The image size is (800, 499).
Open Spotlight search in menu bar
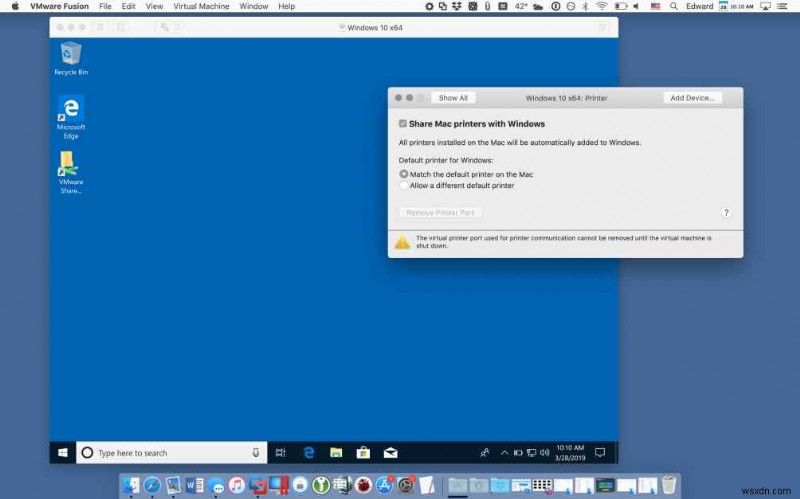point(674,6)
